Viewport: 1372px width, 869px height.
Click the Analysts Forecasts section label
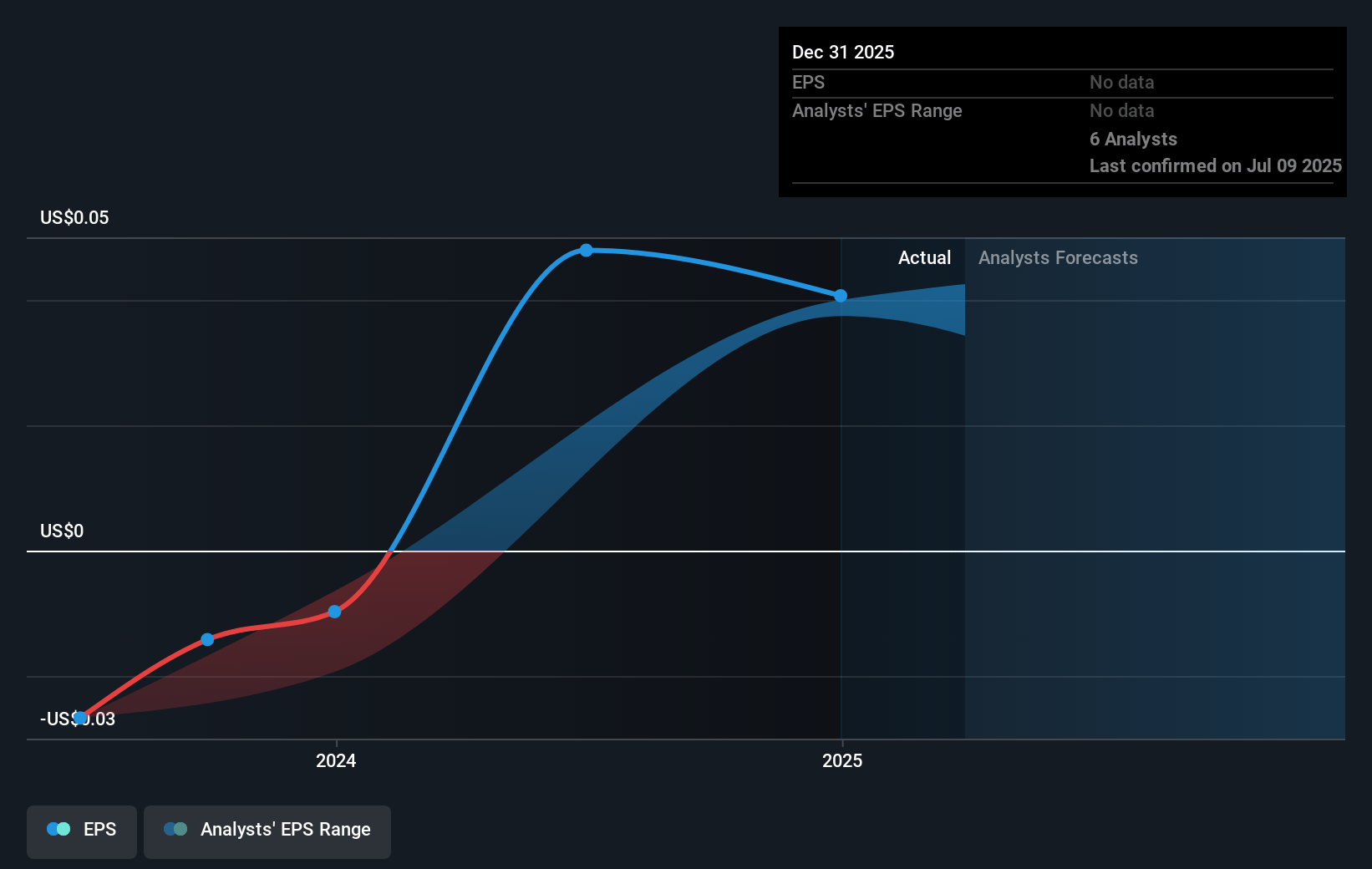click(1058, 257)
